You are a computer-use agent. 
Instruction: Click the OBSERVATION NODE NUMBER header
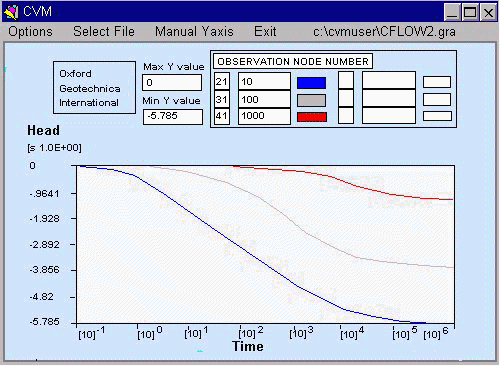coord(293,61)
